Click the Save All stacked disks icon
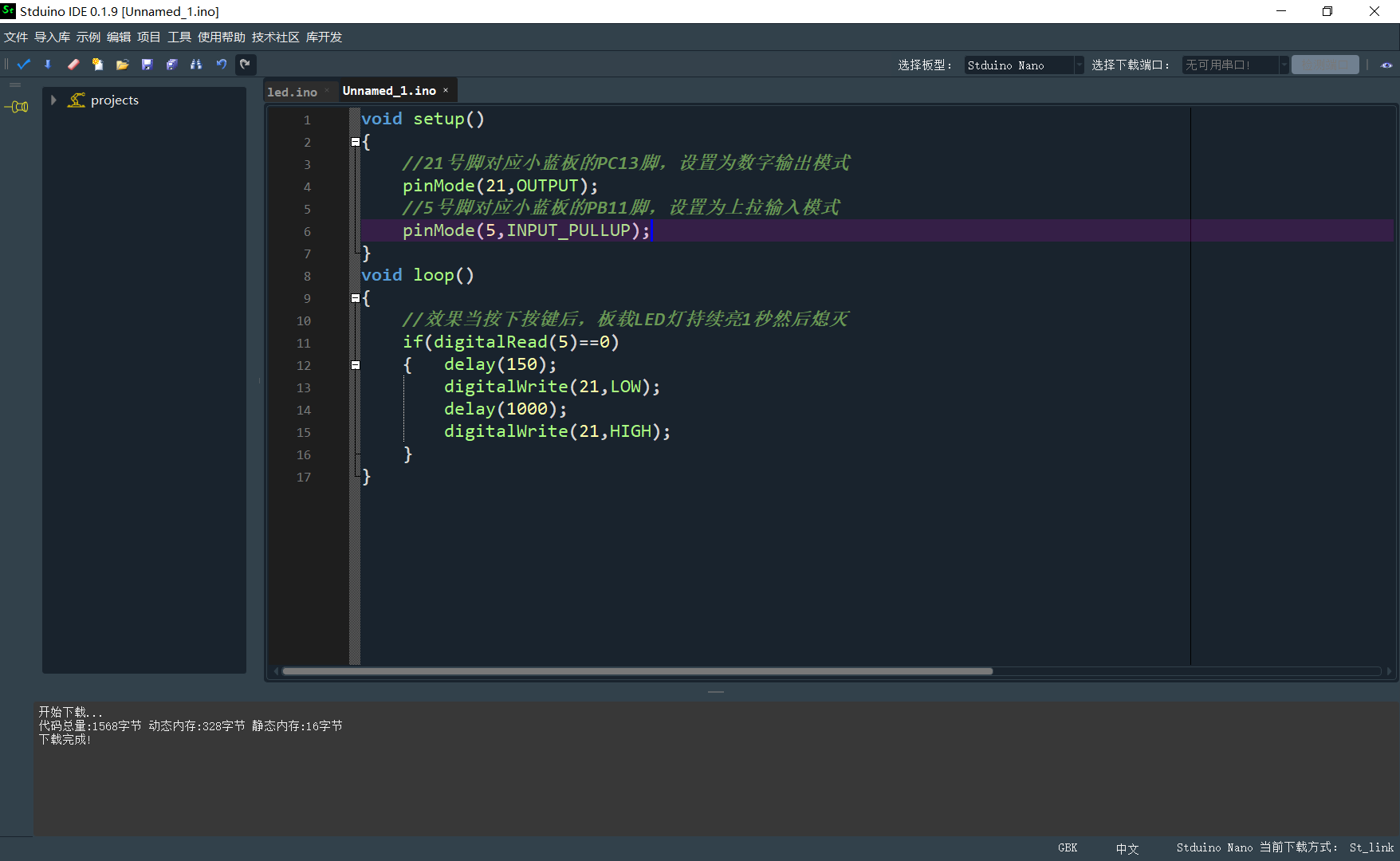Viewport: 1400px width, 861px height. [x=171, y=65]
